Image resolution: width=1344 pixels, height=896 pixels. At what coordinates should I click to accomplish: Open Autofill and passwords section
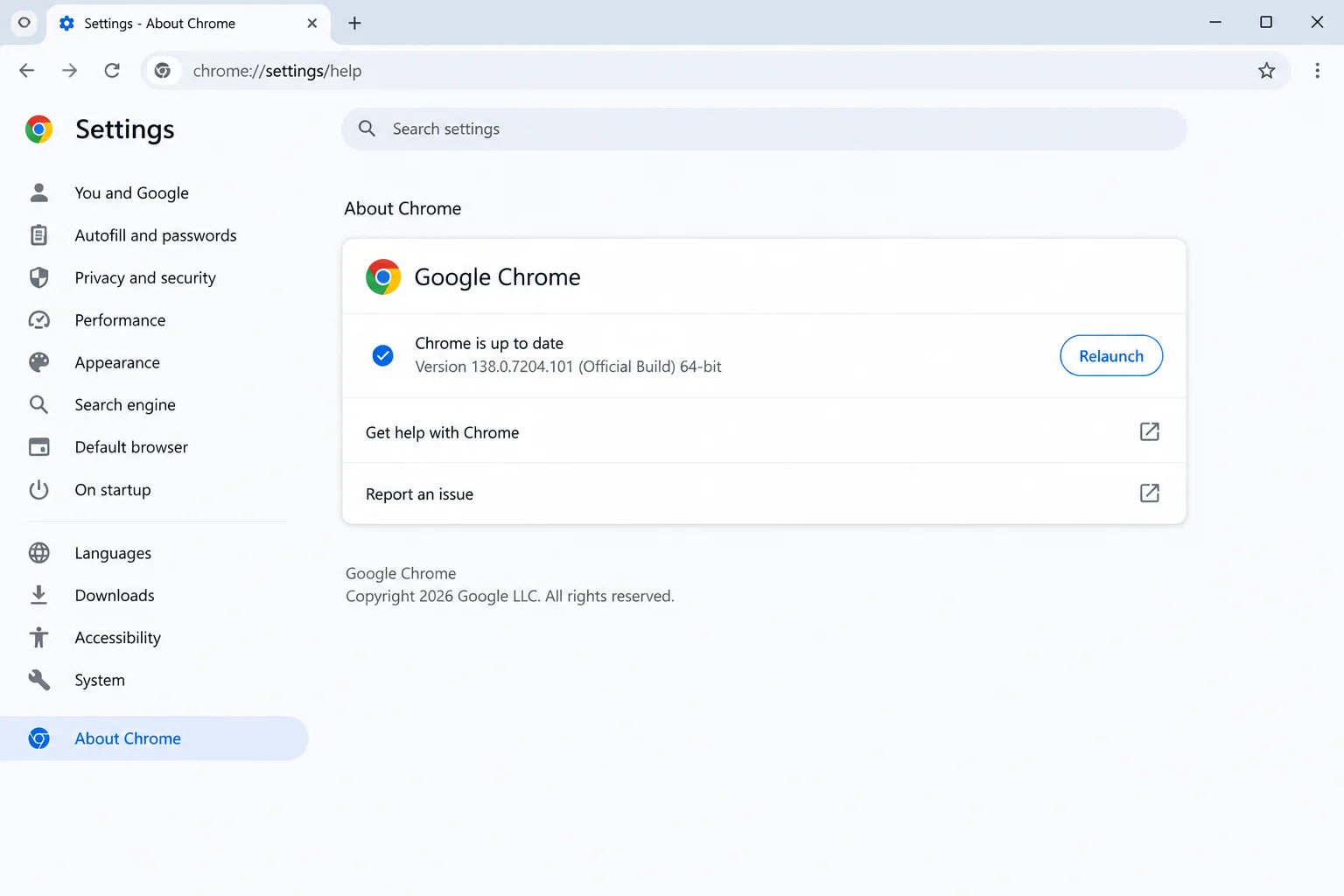point(154,235)
